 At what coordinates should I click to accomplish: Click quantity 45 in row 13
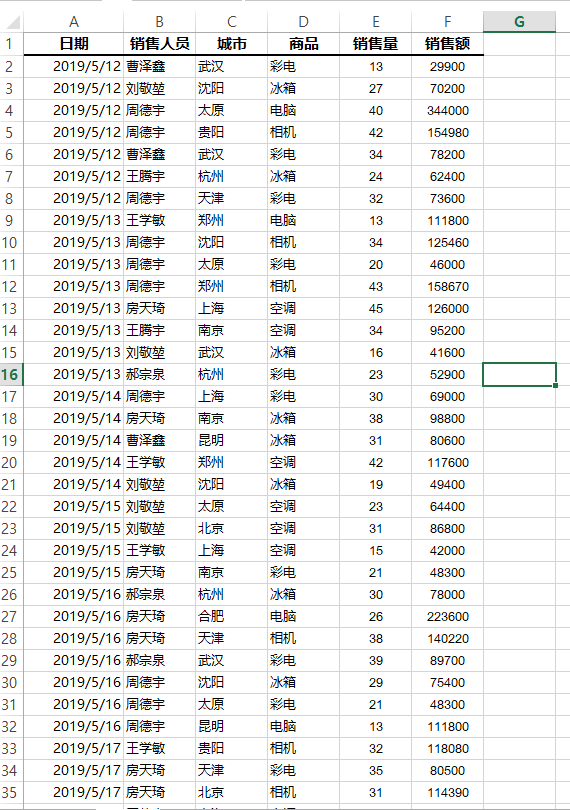coord(376,308)
